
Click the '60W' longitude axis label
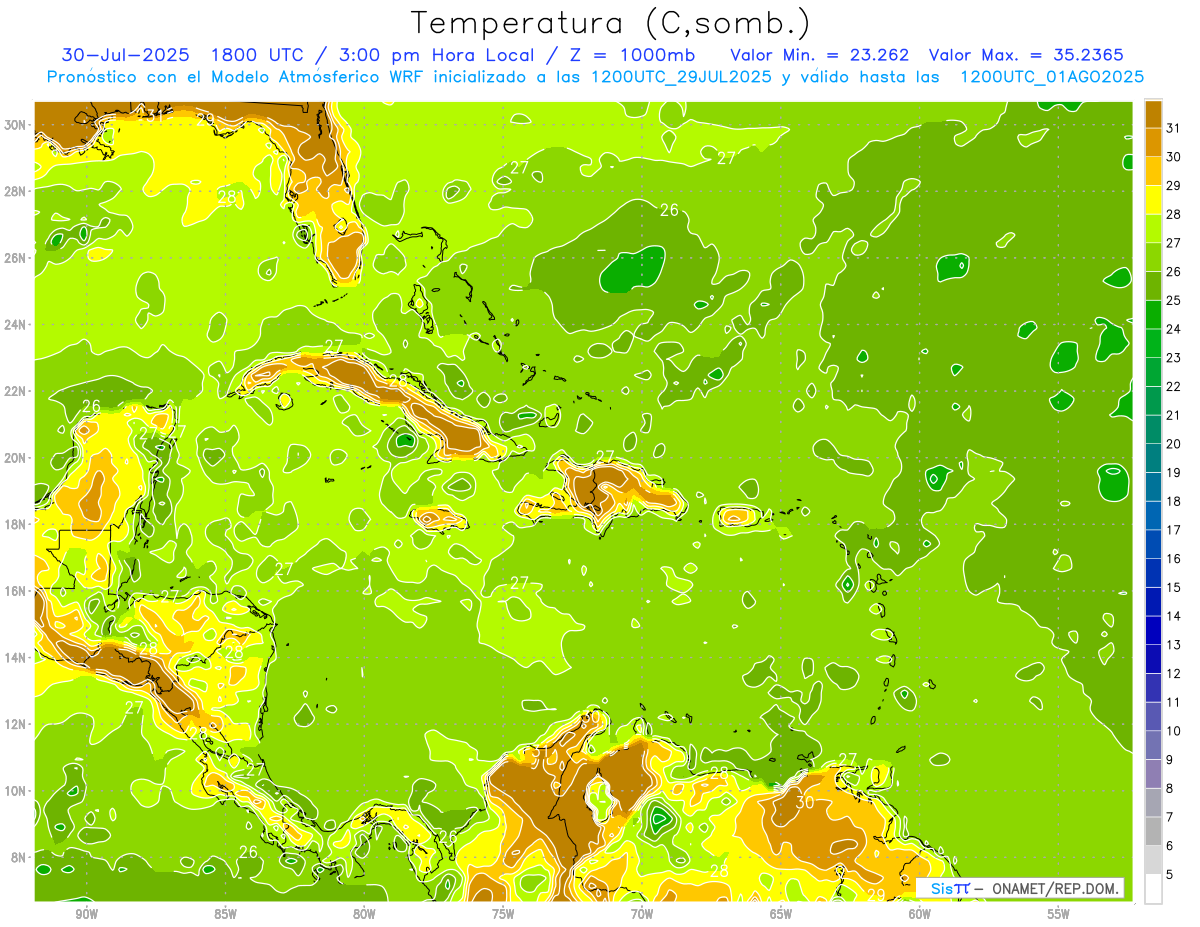(920, 914)
